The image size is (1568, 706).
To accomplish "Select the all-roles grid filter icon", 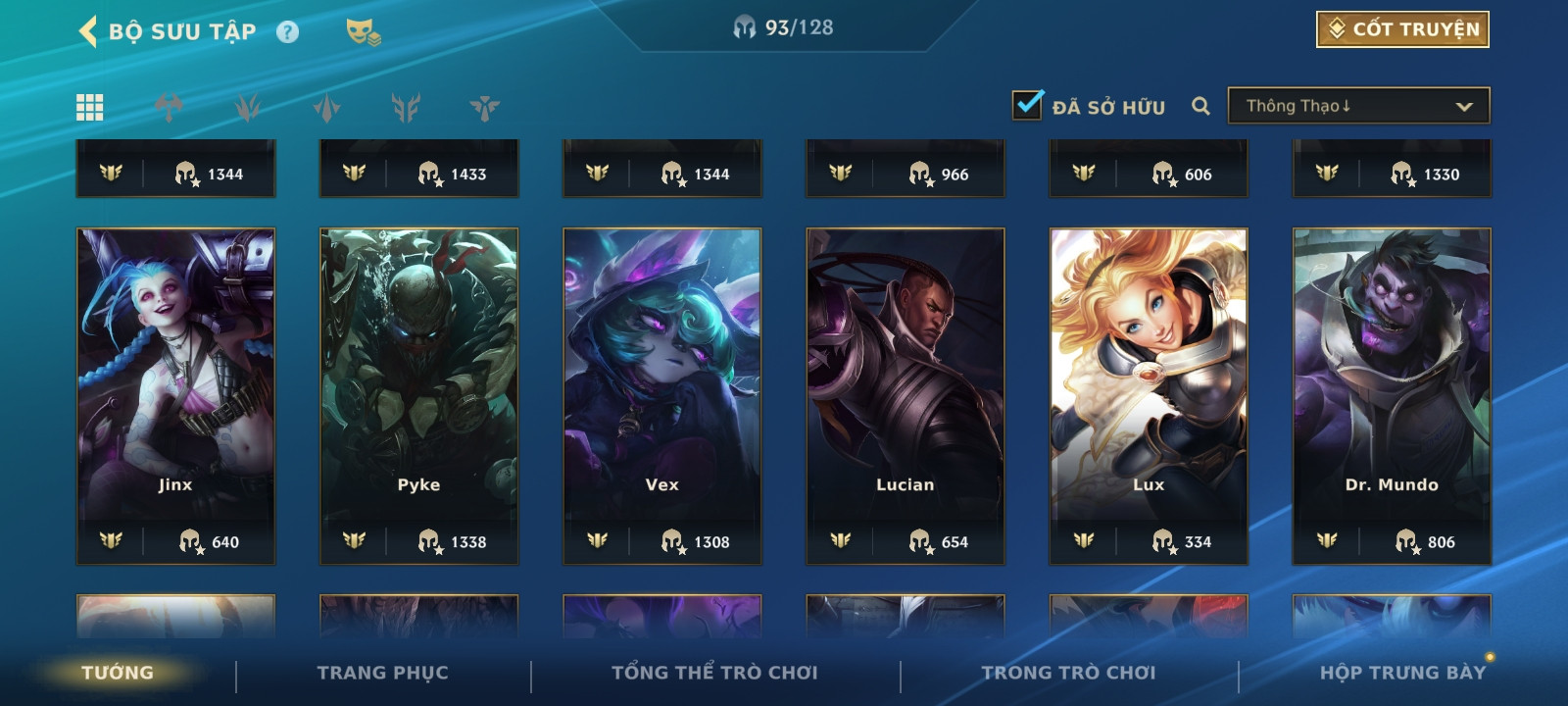I will (90, 107).
